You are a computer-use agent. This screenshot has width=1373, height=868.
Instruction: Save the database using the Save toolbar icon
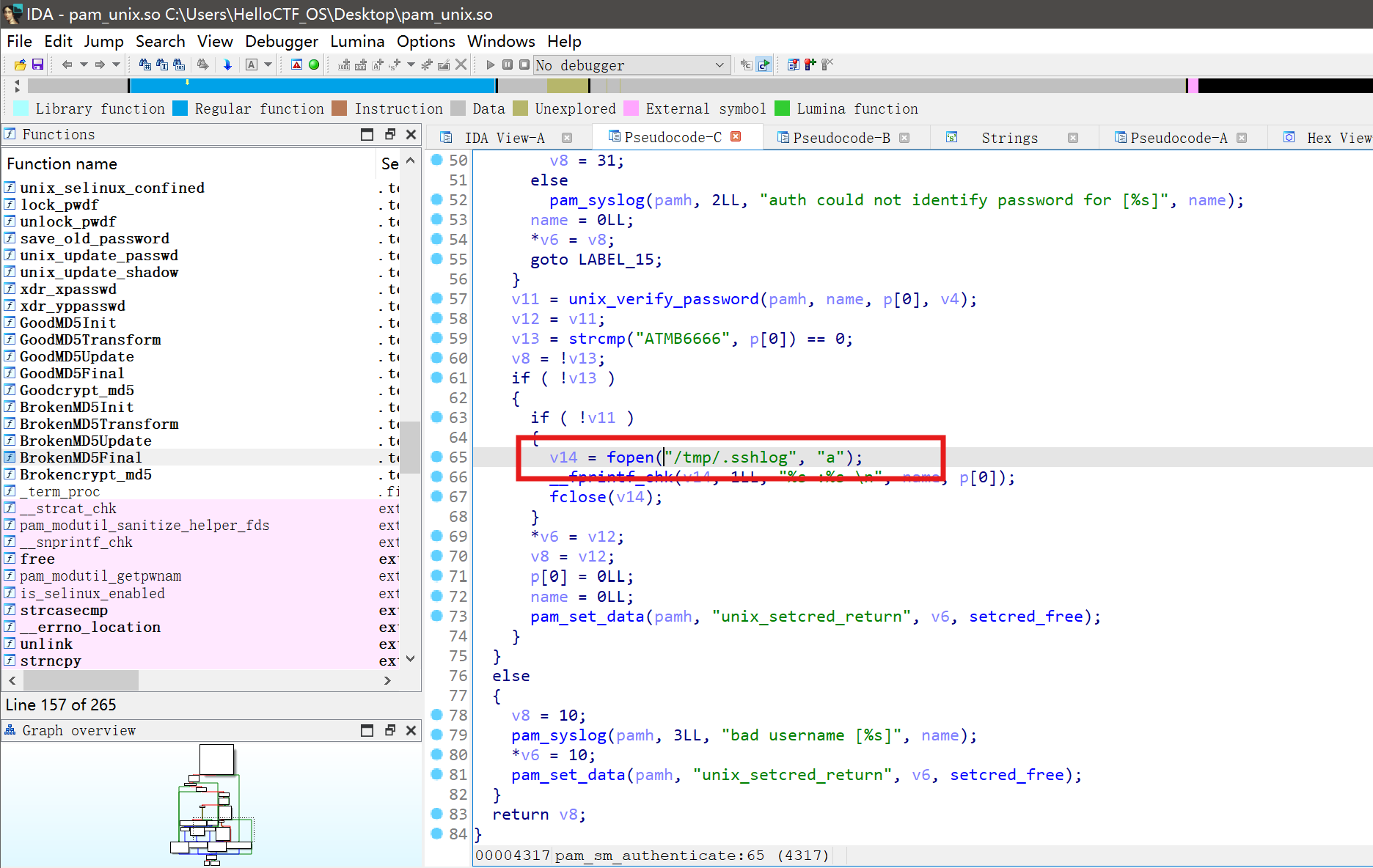37,65
